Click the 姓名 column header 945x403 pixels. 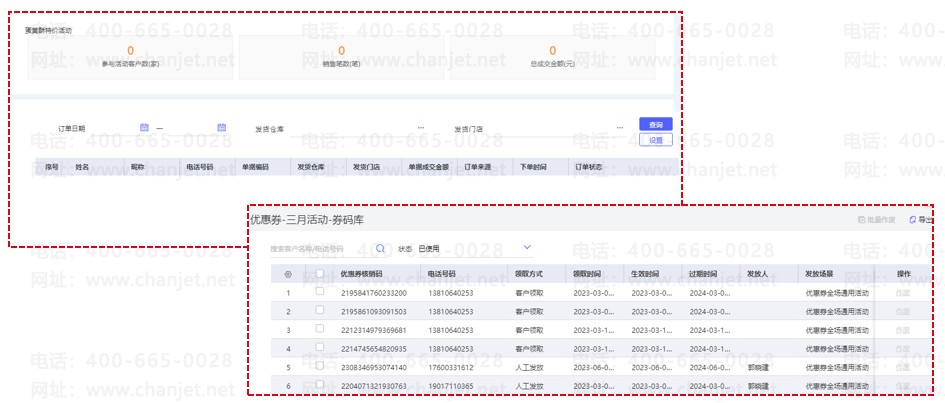tap(82, 167)
